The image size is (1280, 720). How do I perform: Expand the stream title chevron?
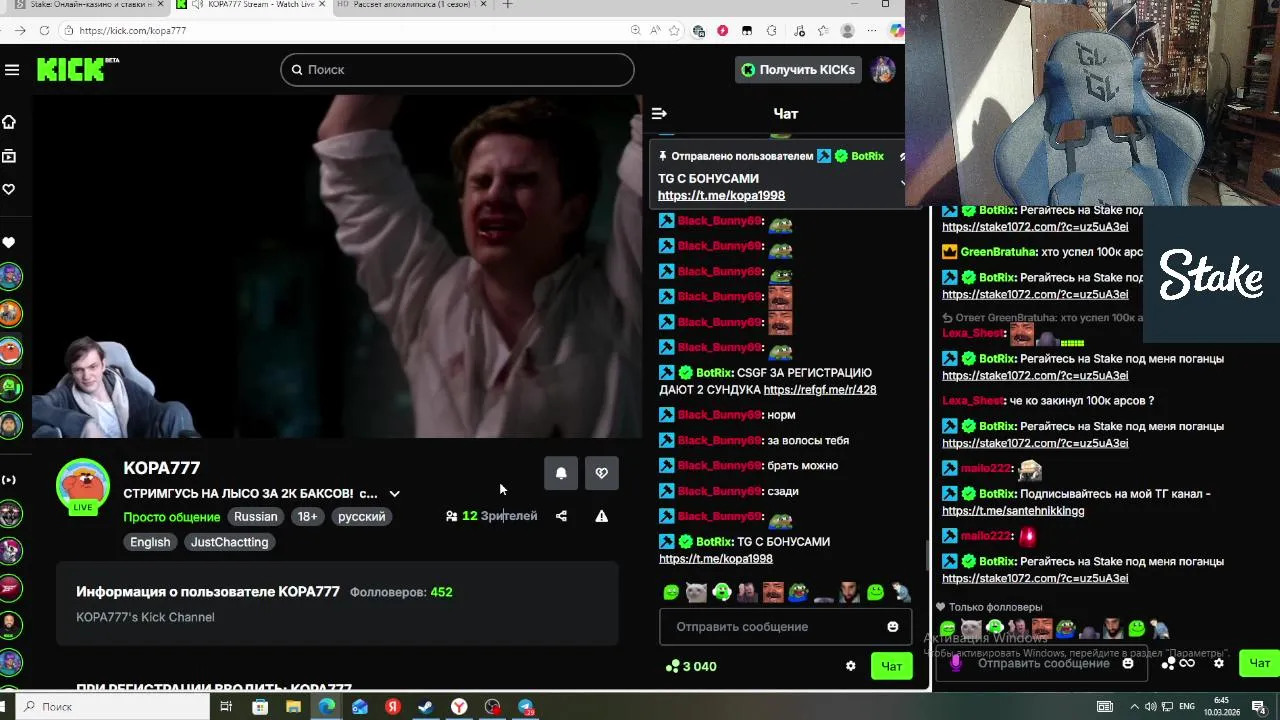(x=394, y=494)
